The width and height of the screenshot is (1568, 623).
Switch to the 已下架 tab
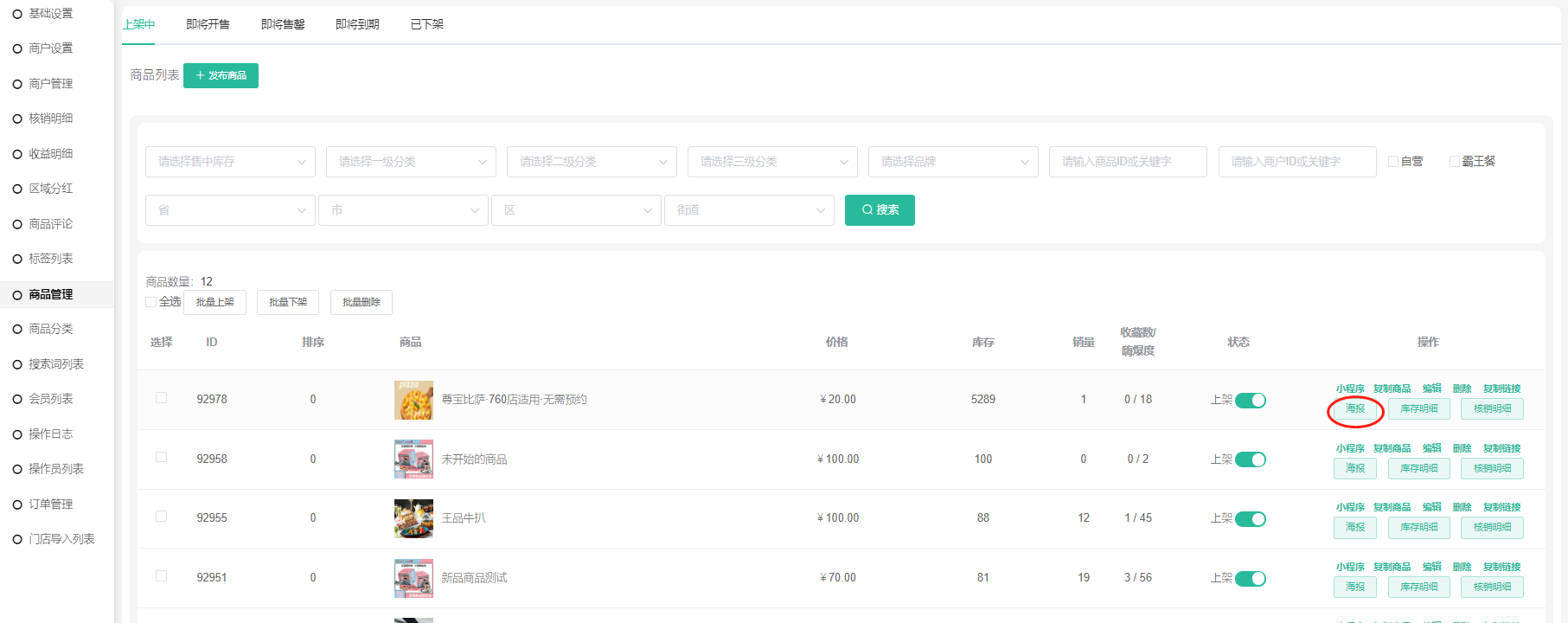click(426, 24)
